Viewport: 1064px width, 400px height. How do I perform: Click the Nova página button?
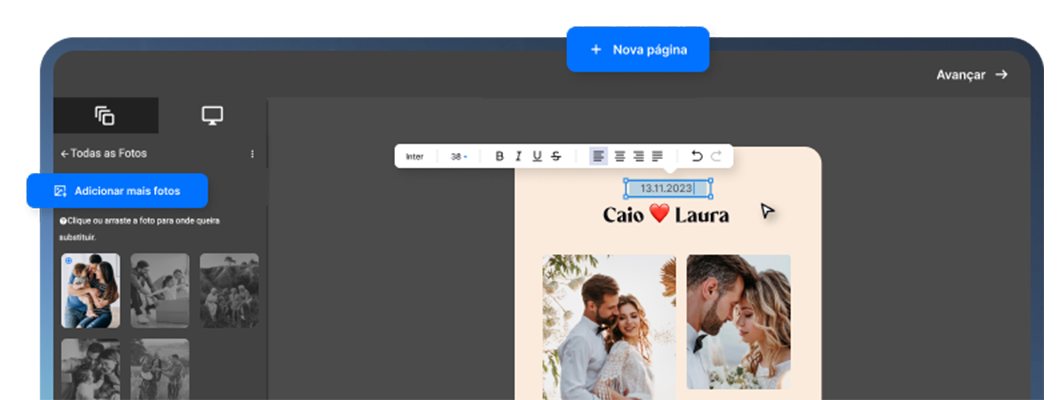pos(638,49)
